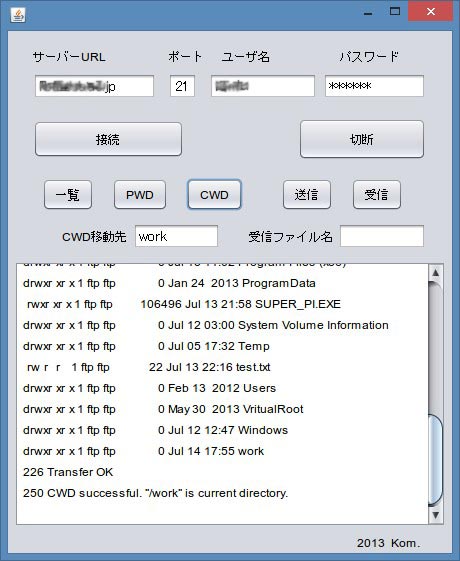The image size is (460, 561).
Task: Click the パスワード label
Action: point(369,57)
